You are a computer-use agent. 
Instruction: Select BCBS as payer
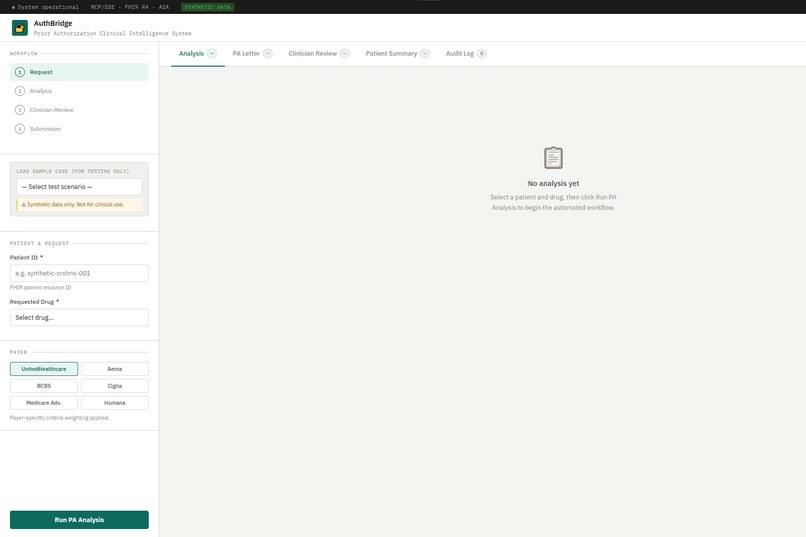coord(44,386)
